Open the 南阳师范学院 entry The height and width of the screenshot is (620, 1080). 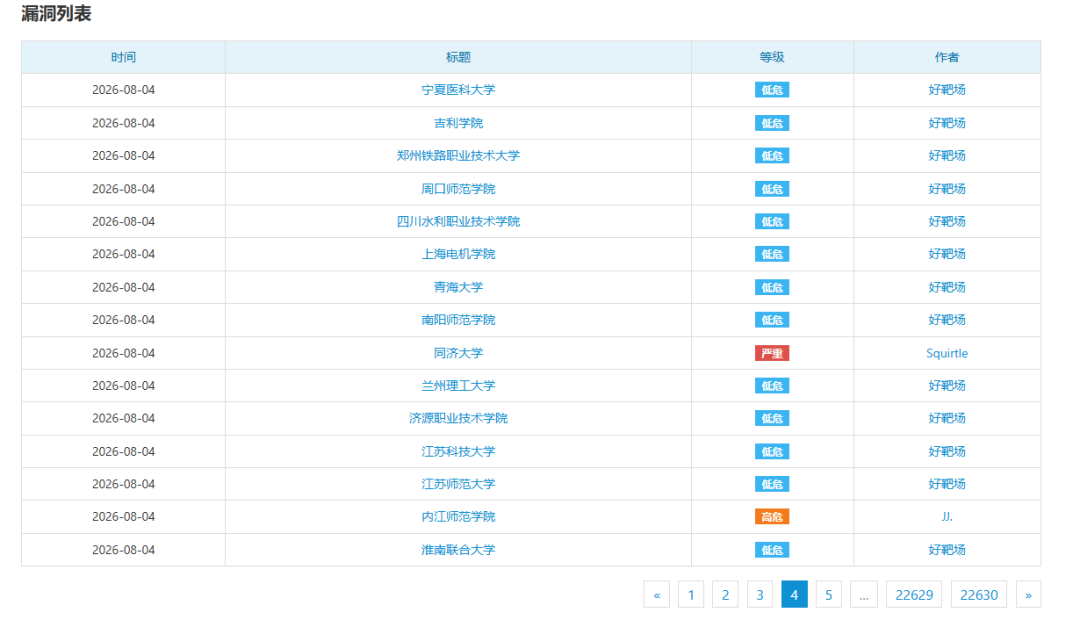coord(458,320)
